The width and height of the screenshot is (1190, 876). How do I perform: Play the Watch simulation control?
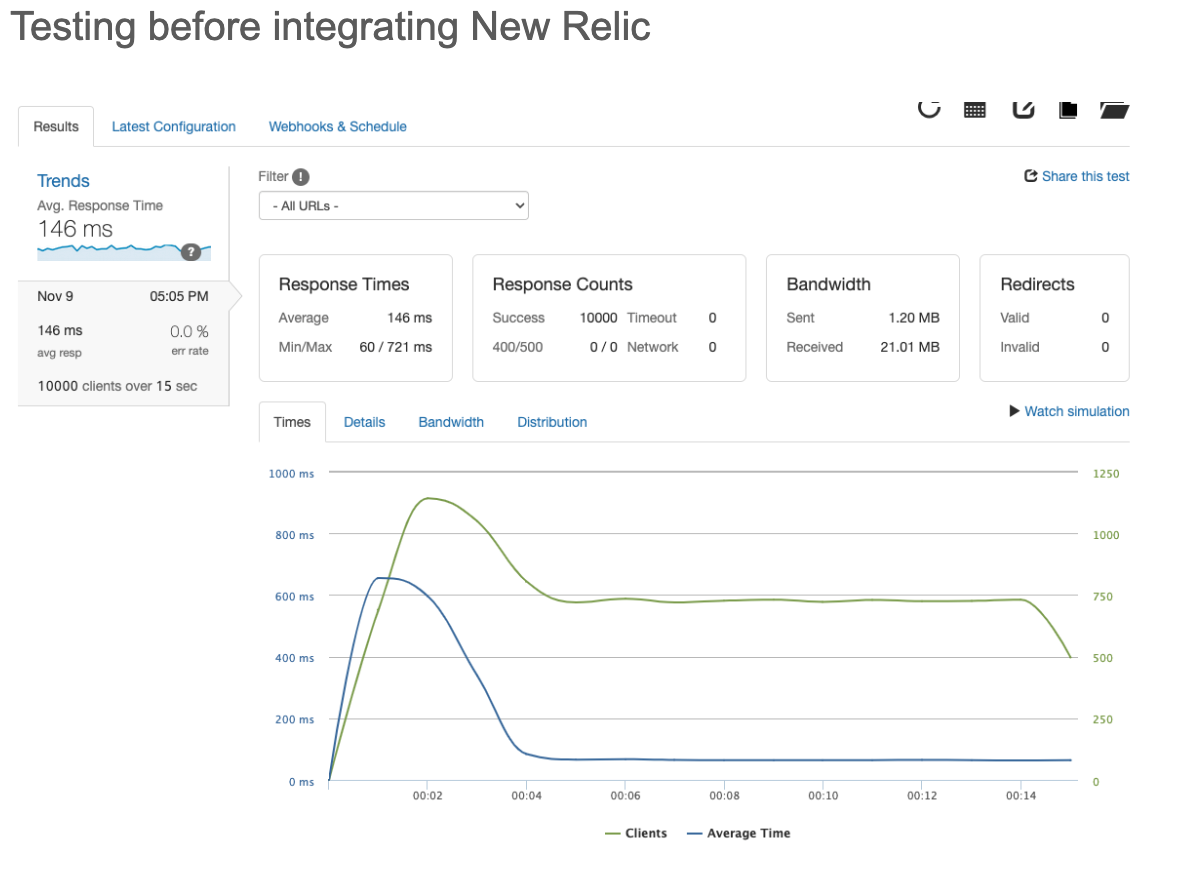pos(1069,411)
